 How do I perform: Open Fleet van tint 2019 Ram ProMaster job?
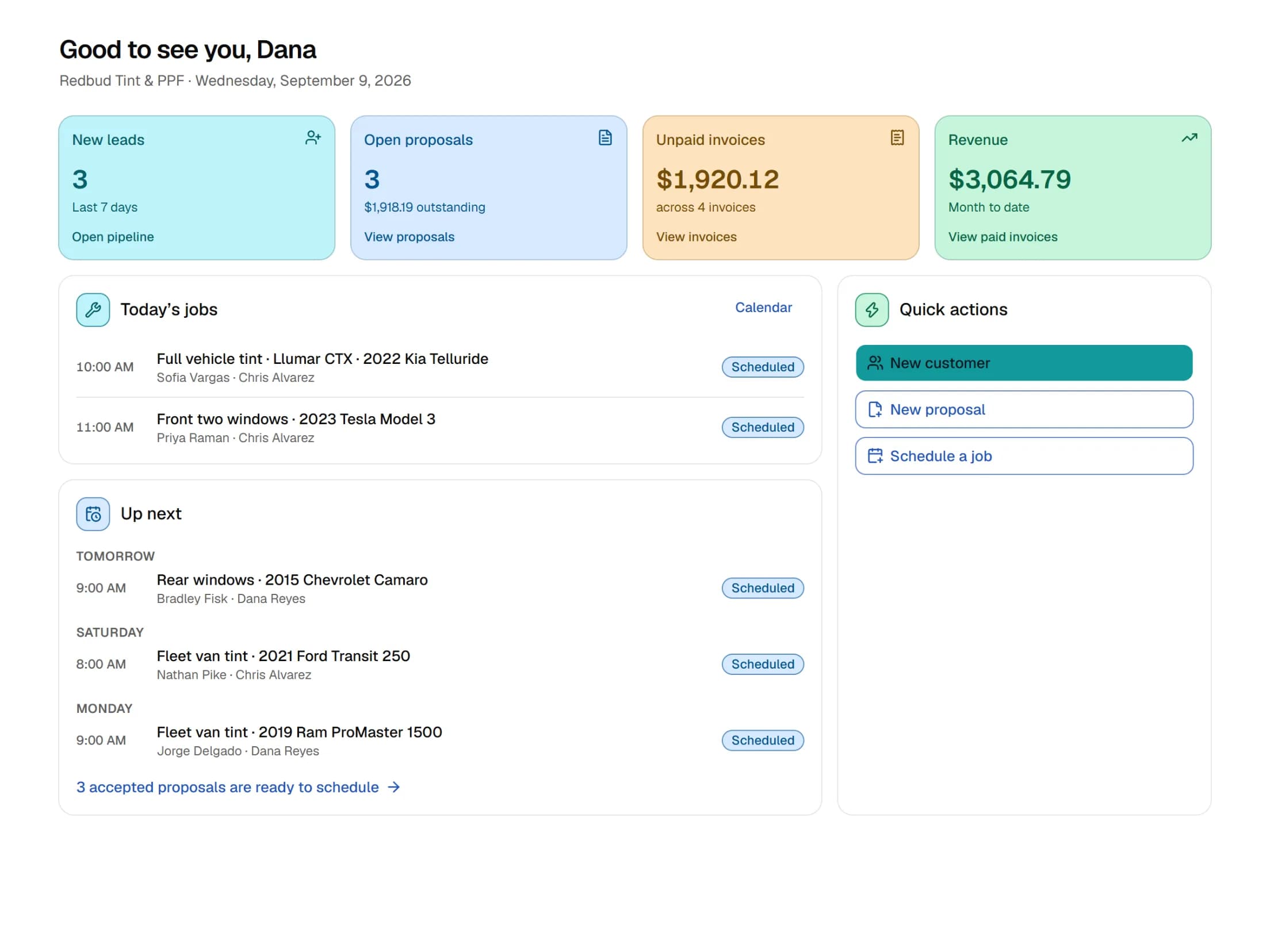(x=299, y=732)
